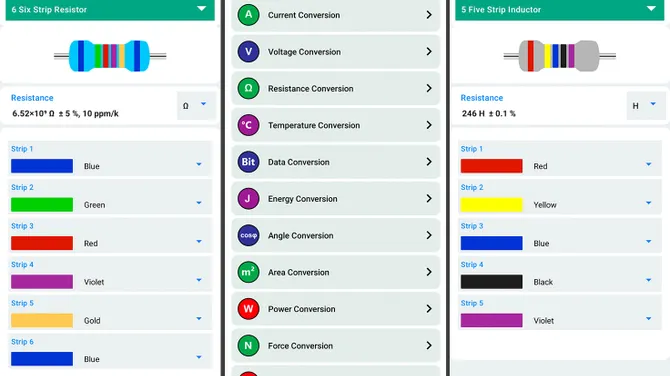670x376 pixels.
Task: Click the 6.52×10 Ω ±5% resistance value
Action: pos(65,114)
